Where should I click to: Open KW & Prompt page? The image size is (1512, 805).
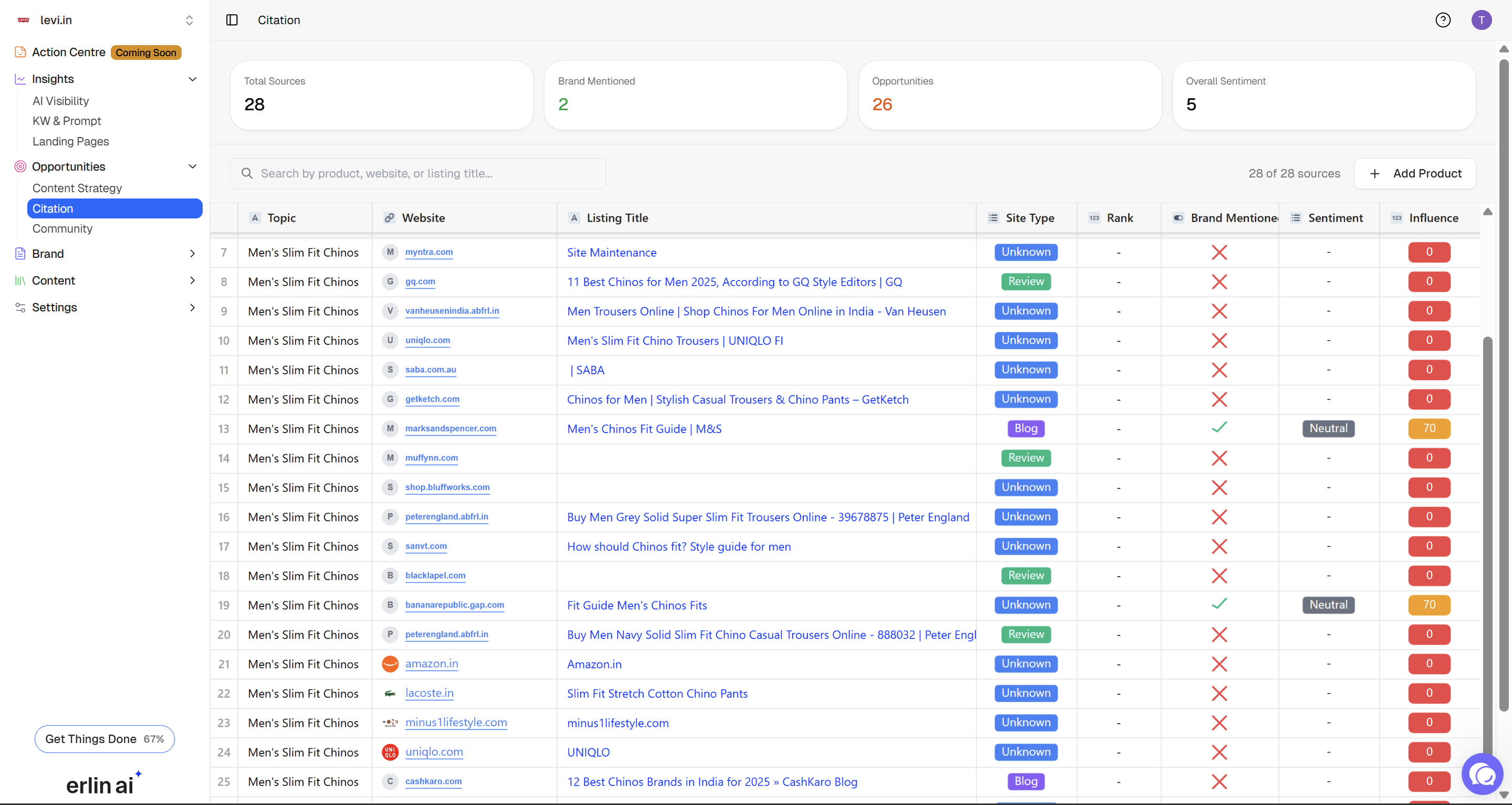pos(67,121)
